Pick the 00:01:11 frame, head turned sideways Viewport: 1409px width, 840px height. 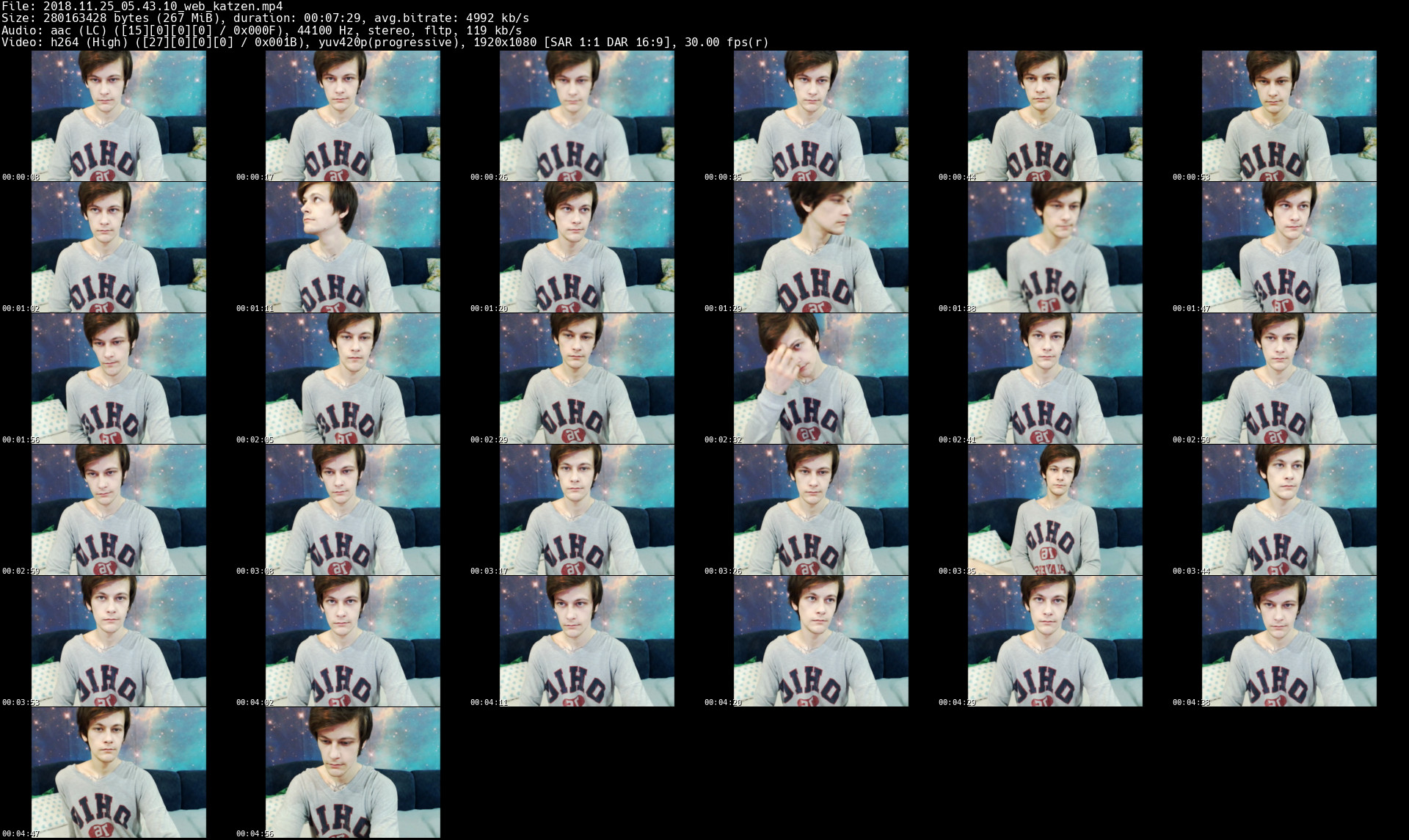pos(352,247)
